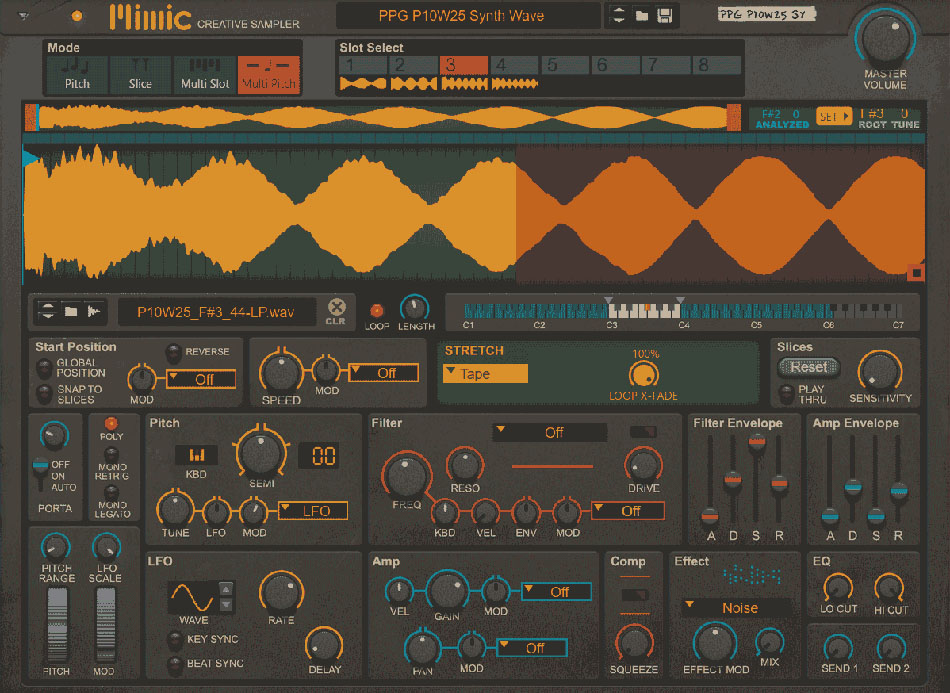The width and height of the screenshot is (950, 693).
Task: Open the top-left menu triangle
Action: (24, 16)
